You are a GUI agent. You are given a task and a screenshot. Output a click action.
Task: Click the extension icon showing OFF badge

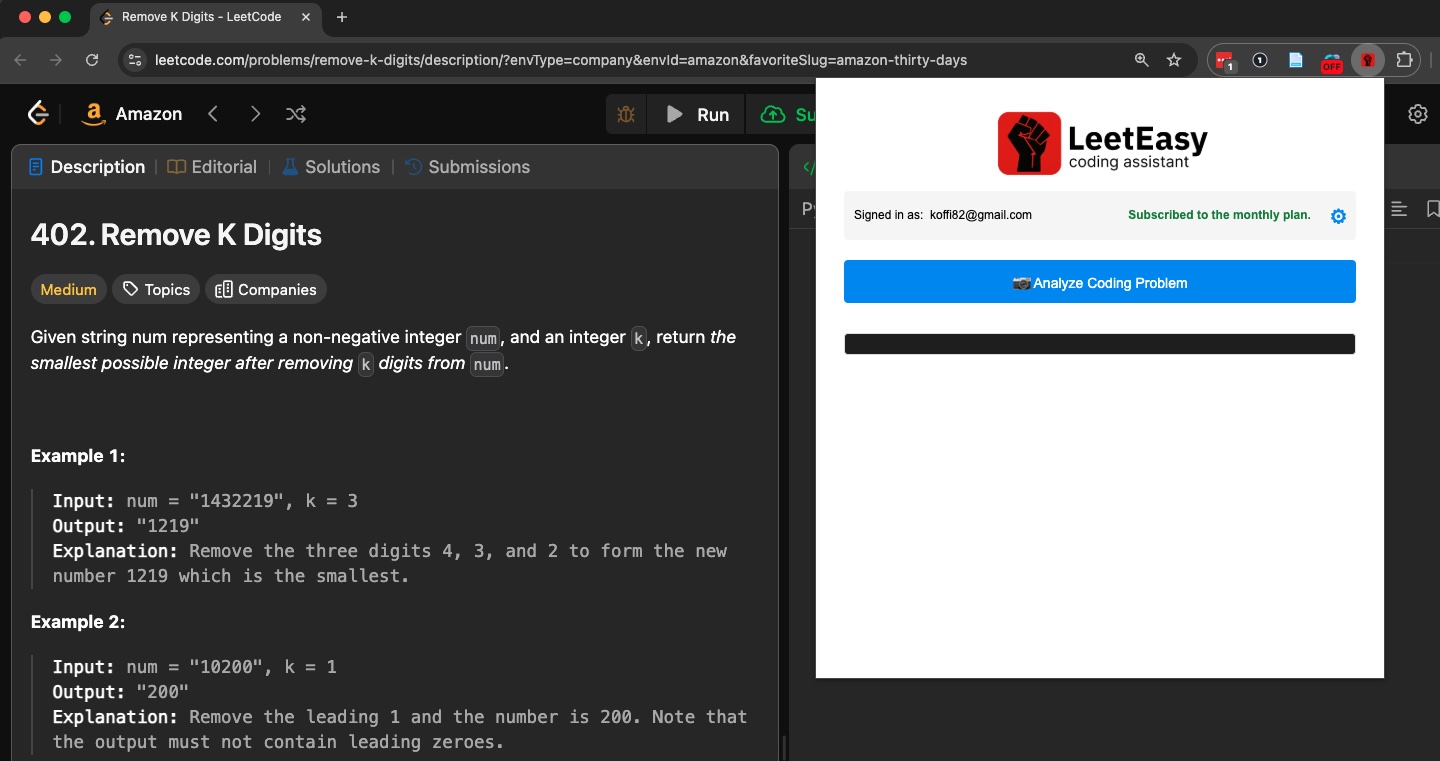[x=1331, y=62]
